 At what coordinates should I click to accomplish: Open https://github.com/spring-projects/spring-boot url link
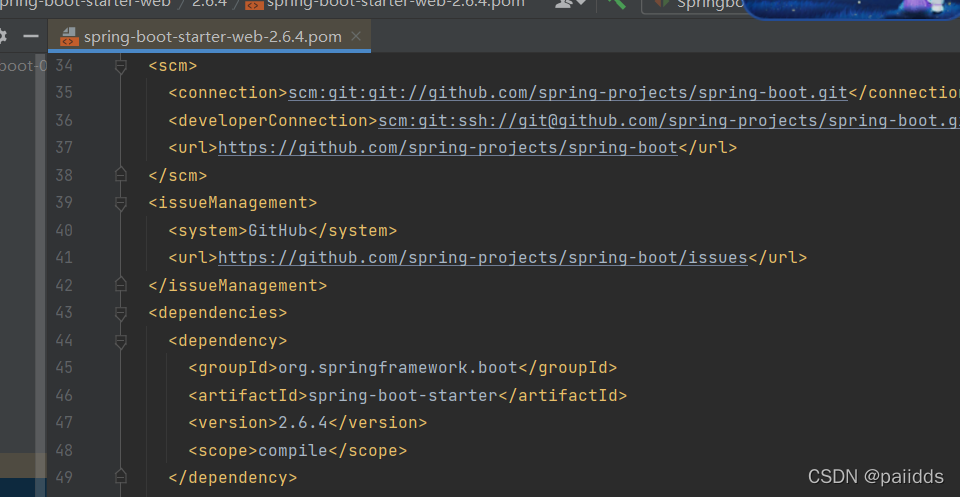tap(448, 148)
